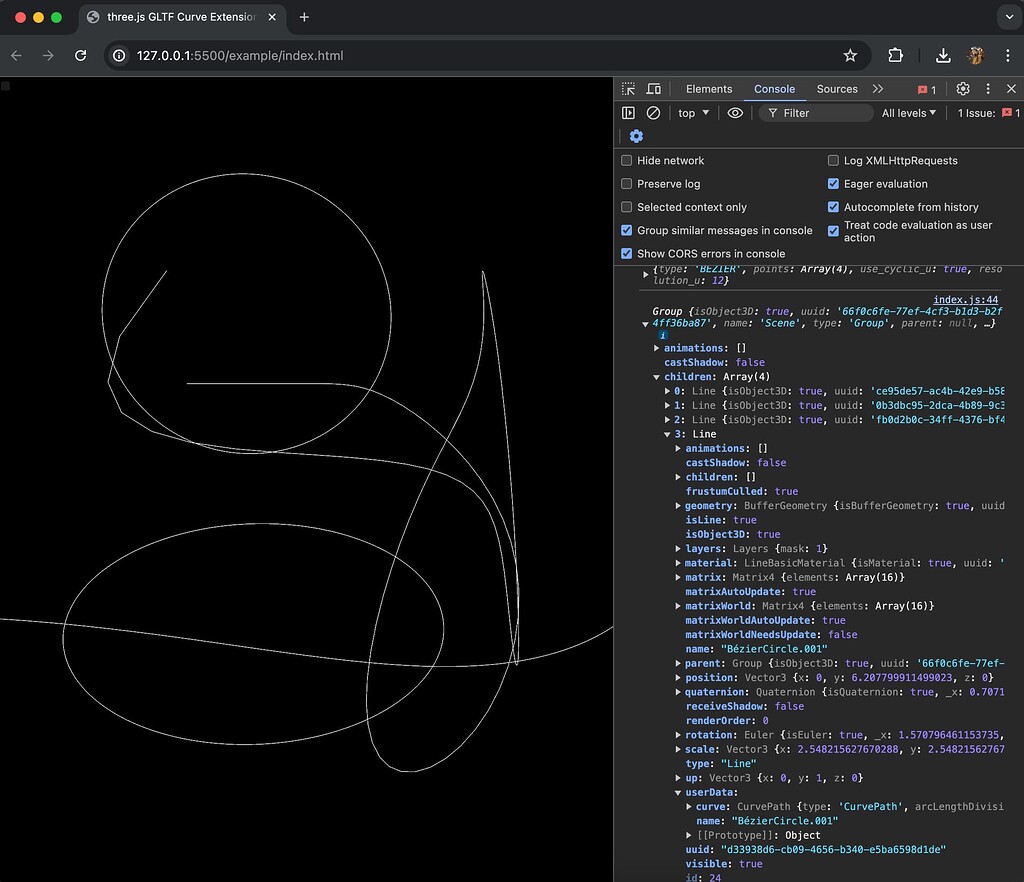
Task: Open the customize DevTools three-dot menu
Action: (987, 88)
